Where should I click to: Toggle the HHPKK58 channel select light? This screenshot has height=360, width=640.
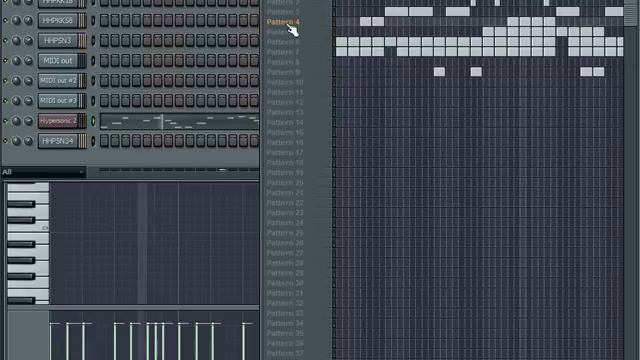93,20
